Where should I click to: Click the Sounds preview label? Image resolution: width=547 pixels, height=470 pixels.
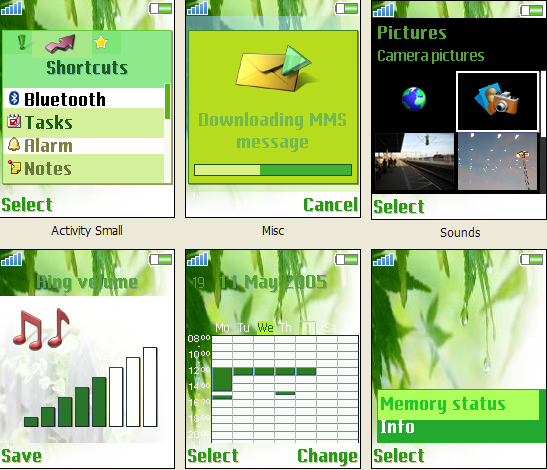460,232
